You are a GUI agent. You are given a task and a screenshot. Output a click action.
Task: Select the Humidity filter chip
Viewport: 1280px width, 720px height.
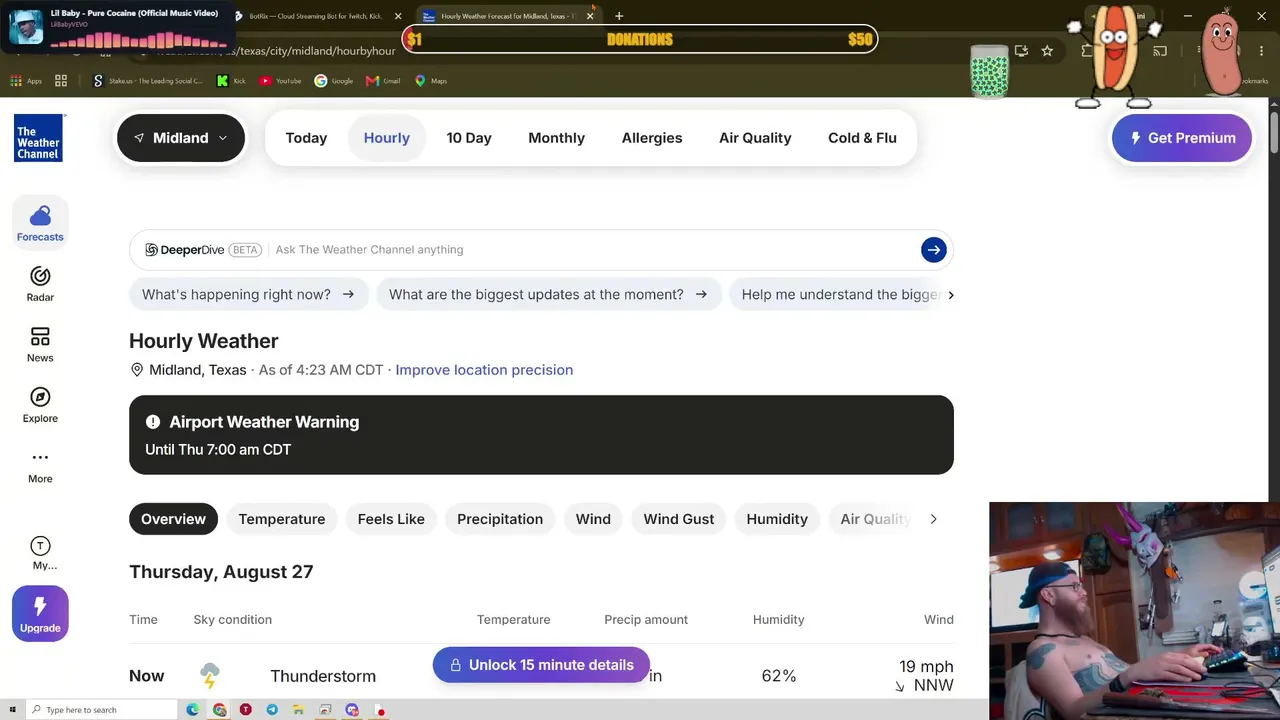coord(777,519)
